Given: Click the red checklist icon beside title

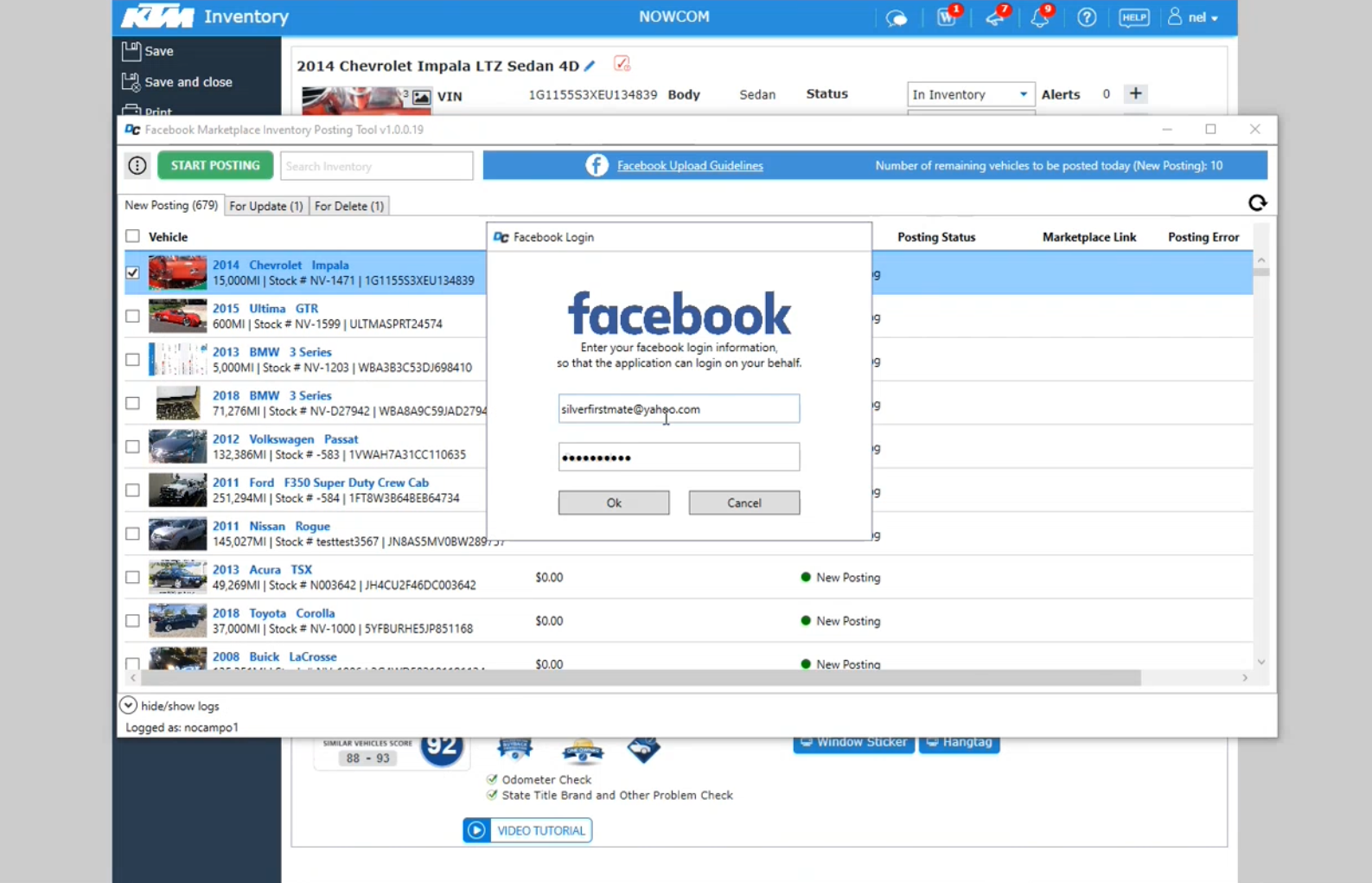Looking at the screenshot, I should [622, 64].
